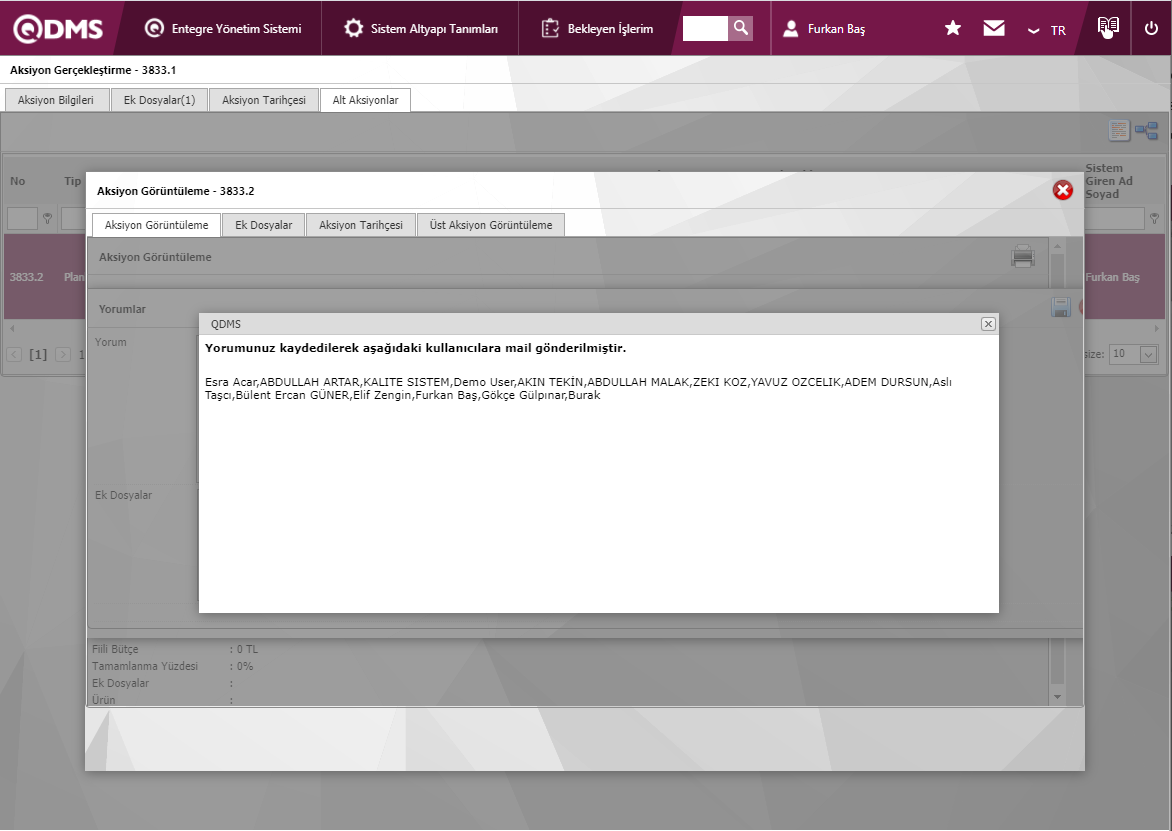This screenshot has width=1172, height=831.
Task: Click the top bar search input field
Action: [x=704, y=28]
